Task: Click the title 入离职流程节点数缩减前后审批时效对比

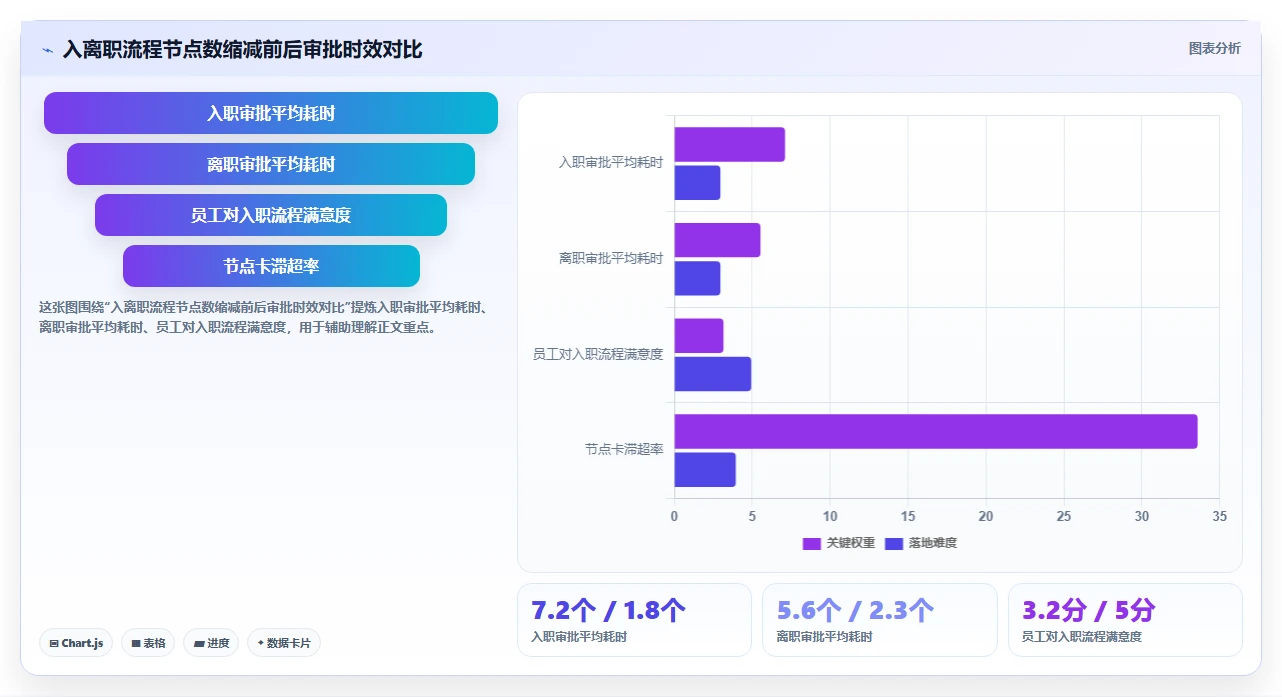Action: pyautogui.click(x=242, y=49)
